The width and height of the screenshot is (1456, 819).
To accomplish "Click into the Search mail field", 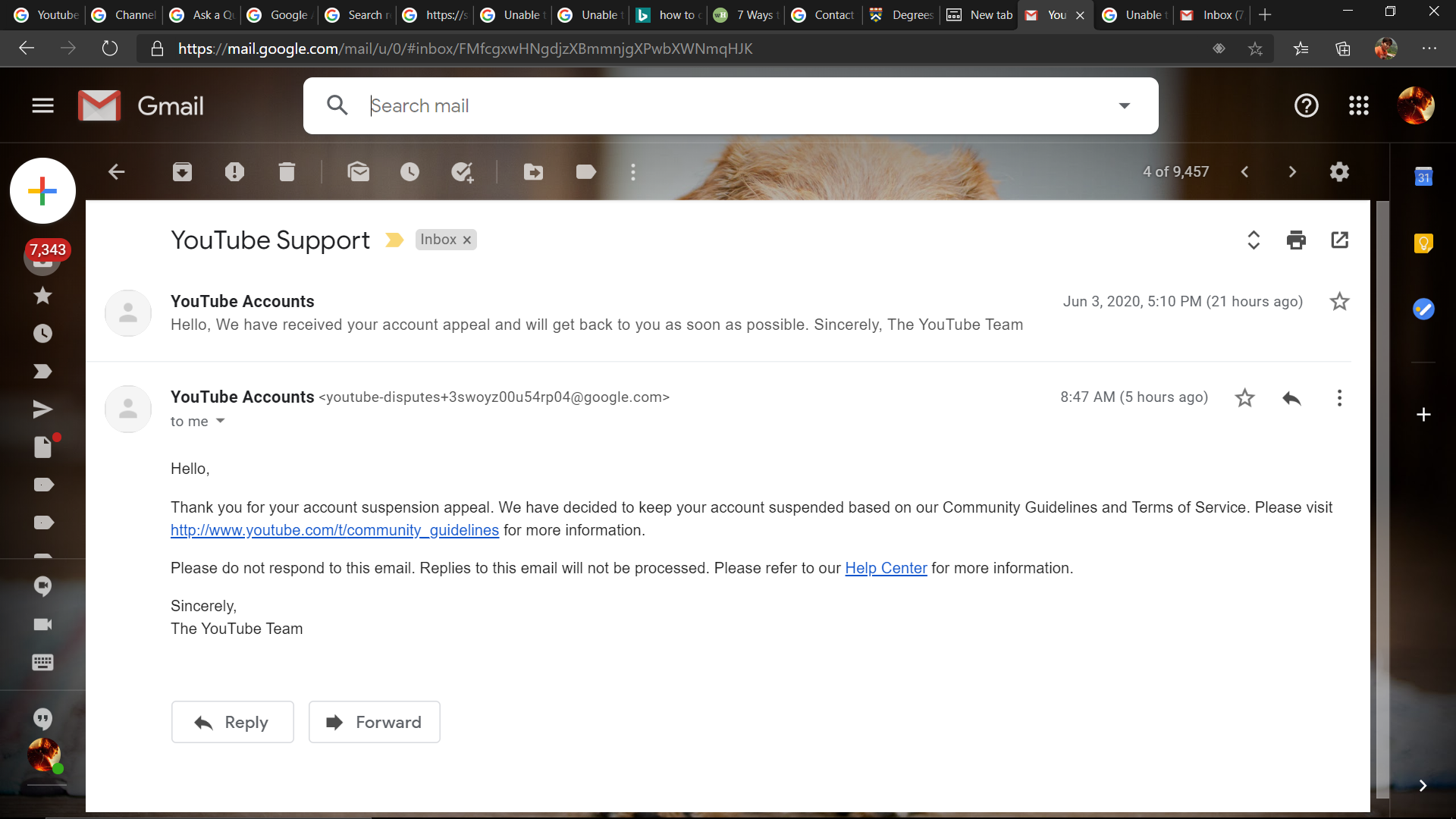I will tap(728, 106).
